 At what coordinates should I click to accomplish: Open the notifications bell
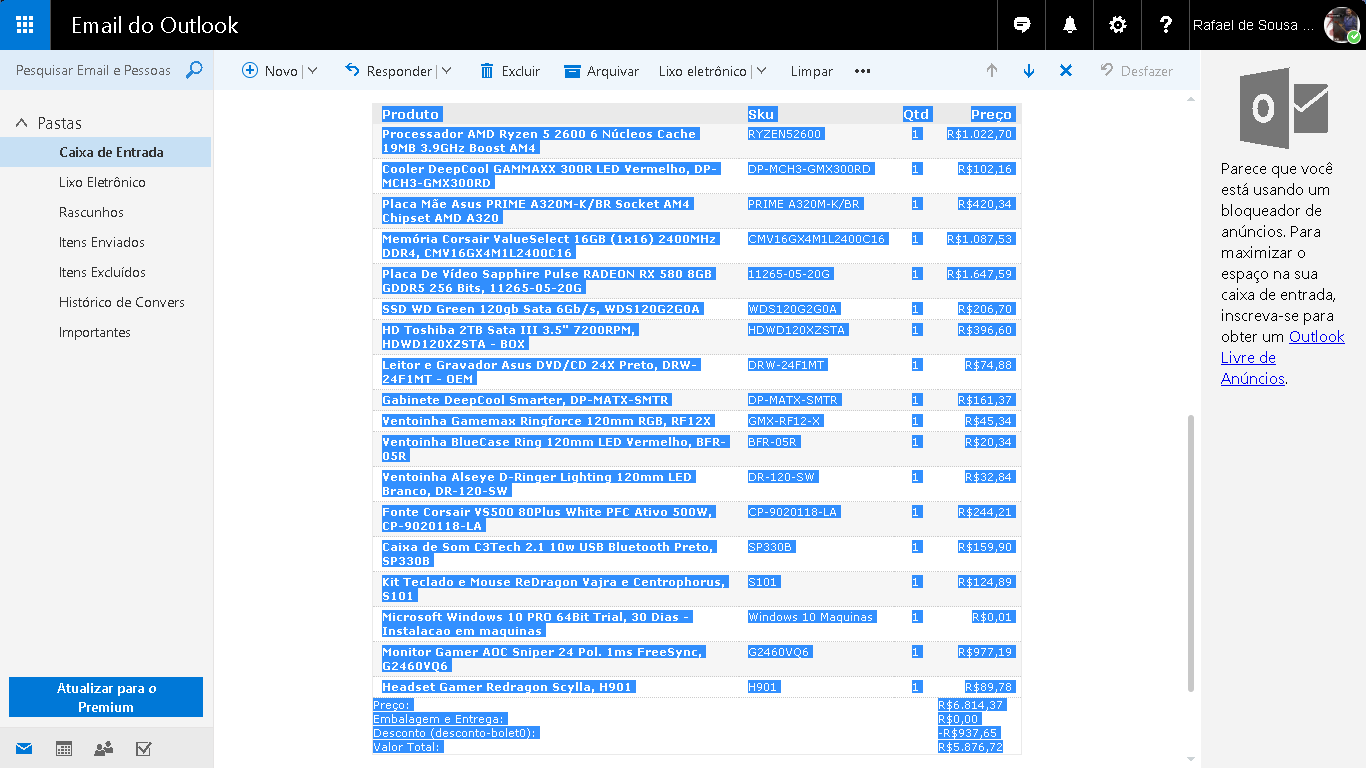point(1070,25)
